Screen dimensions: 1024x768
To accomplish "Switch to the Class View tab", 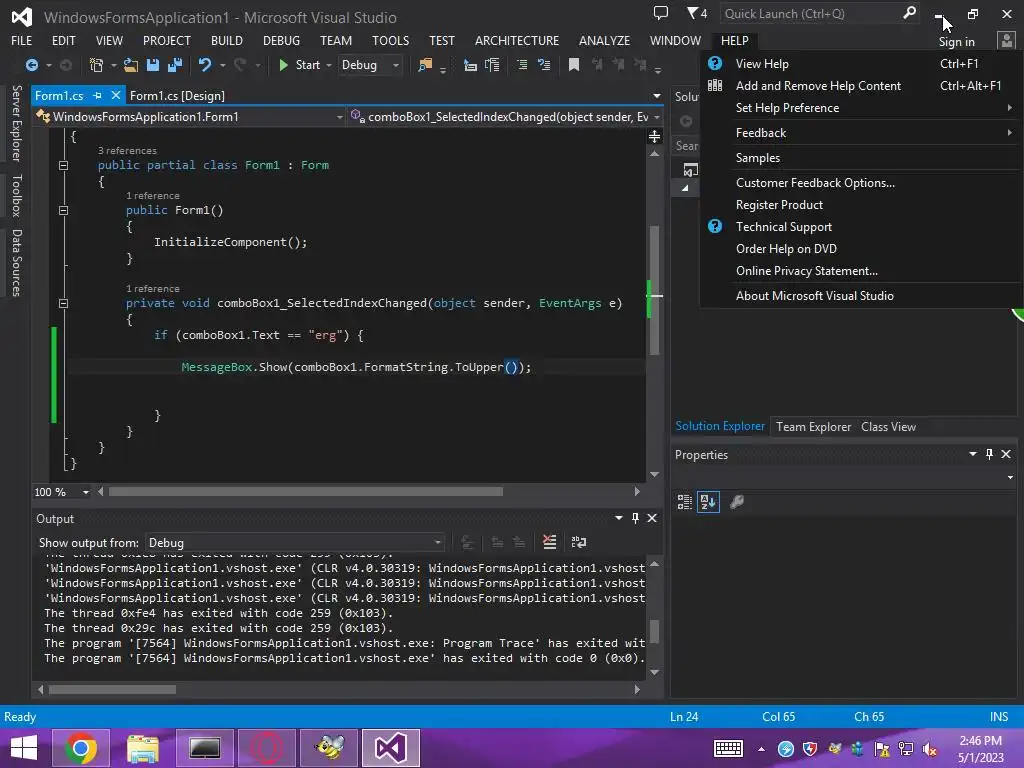I will [888, 426].
